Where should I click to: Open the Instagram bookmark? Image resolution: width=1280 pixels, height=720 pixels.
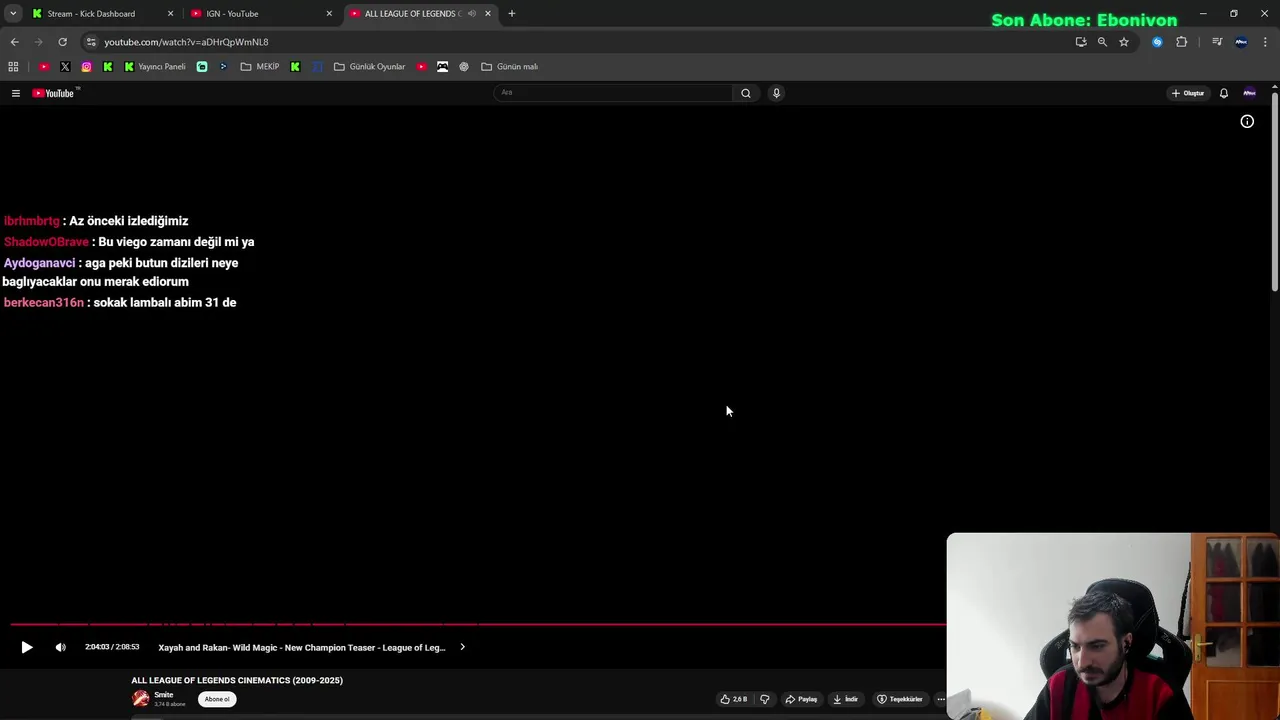pyautogui.click(x=87, y=67)
